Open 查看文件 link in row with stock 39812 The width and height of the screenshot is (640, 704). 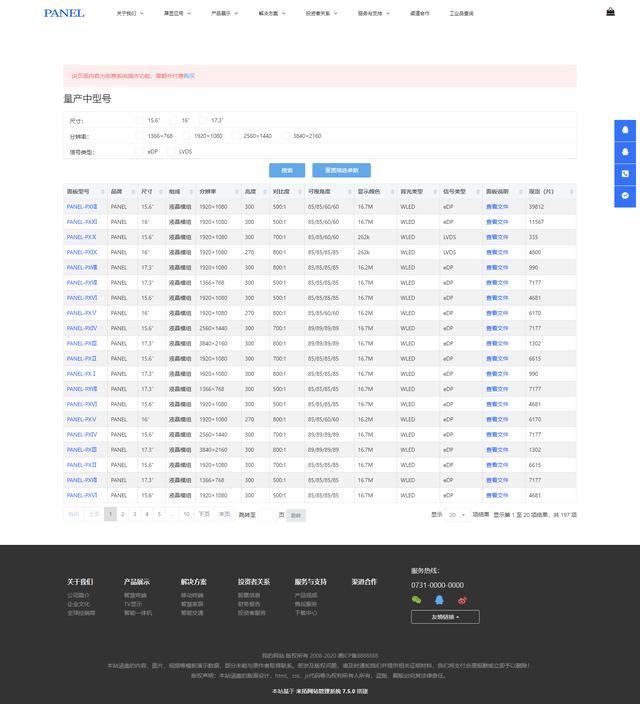(x=497, y=207)
